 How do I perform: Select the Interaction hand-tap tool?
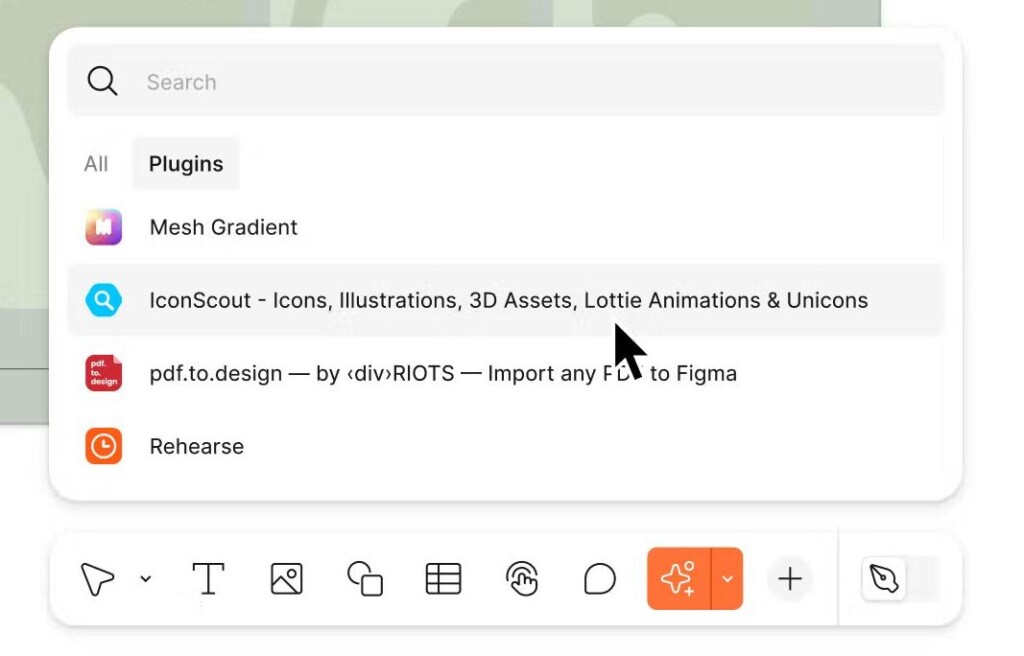coord(522,579)
